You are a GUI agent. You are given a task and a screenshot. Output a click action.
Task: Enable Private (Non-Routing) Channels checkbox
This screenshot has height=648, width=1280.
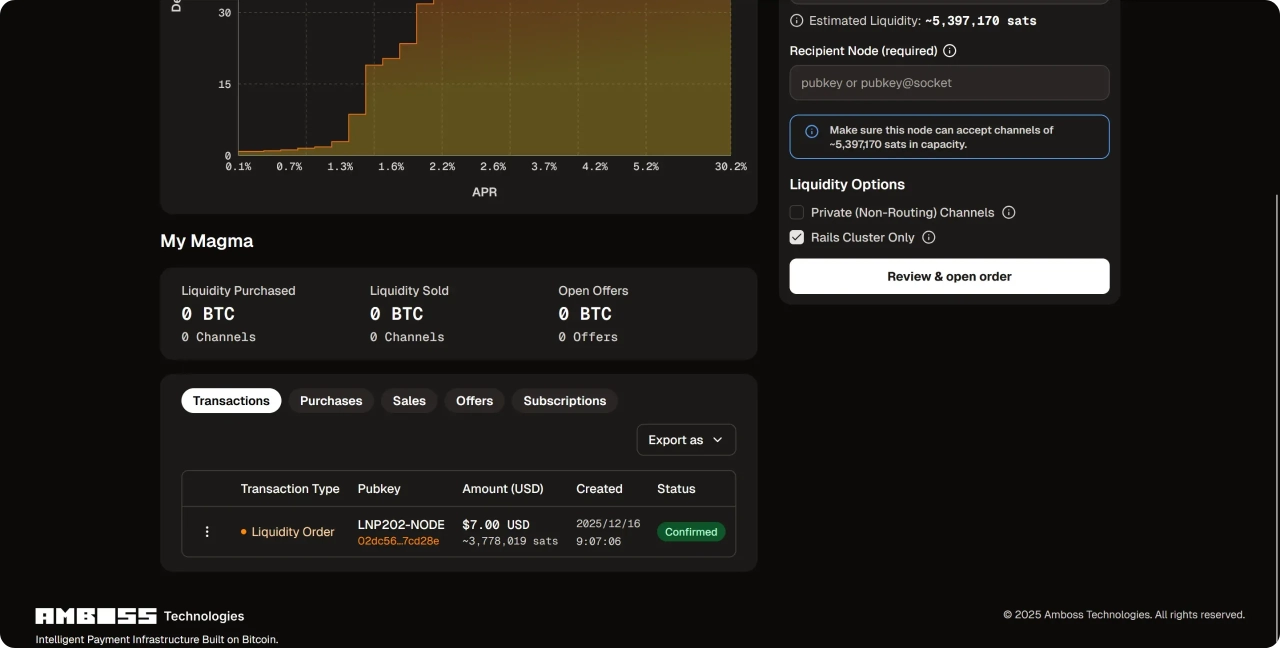tap(797, 213)
